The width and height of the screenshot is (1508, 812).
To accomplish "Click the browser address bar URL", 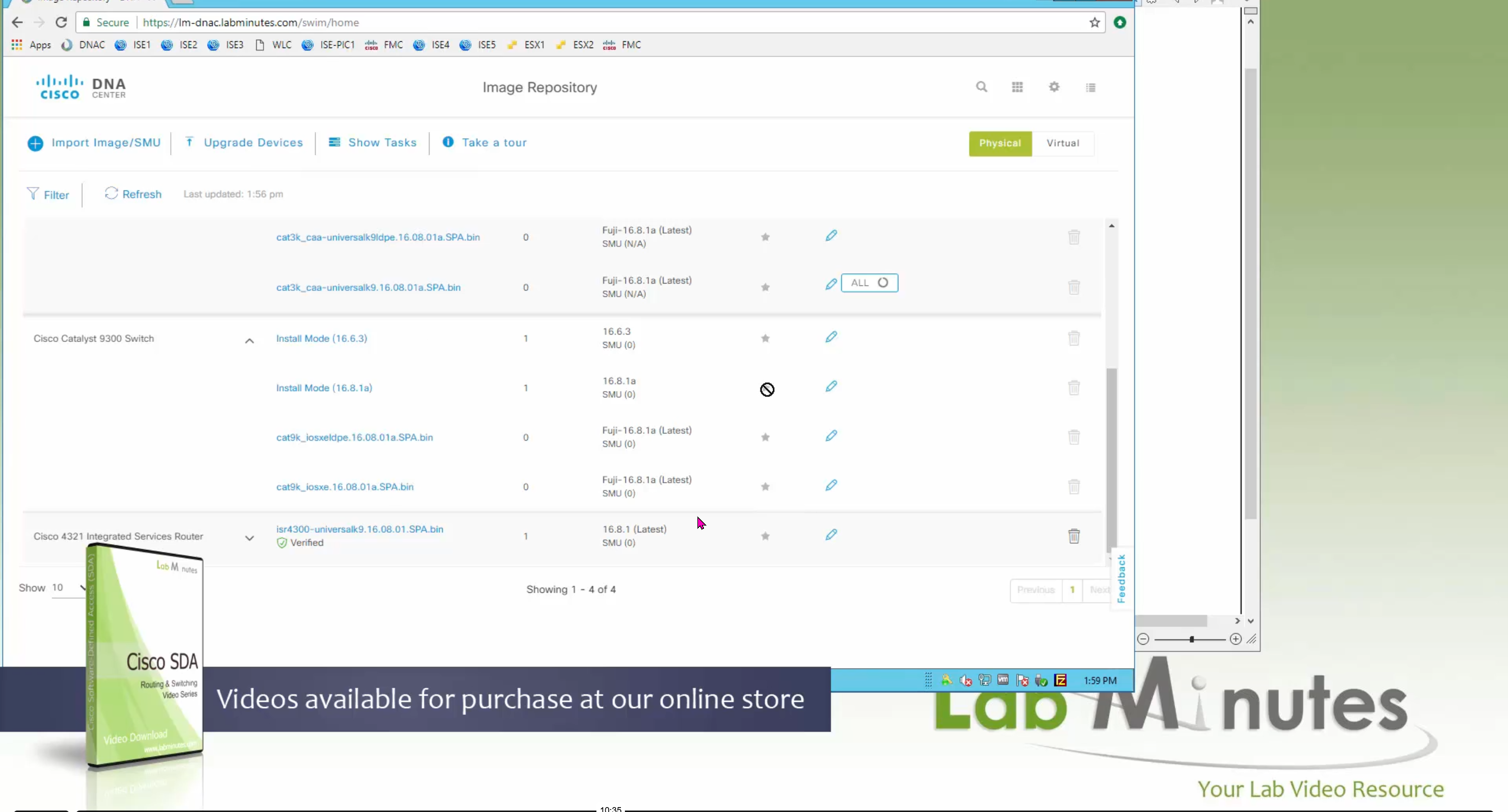I will click(250, 22).
